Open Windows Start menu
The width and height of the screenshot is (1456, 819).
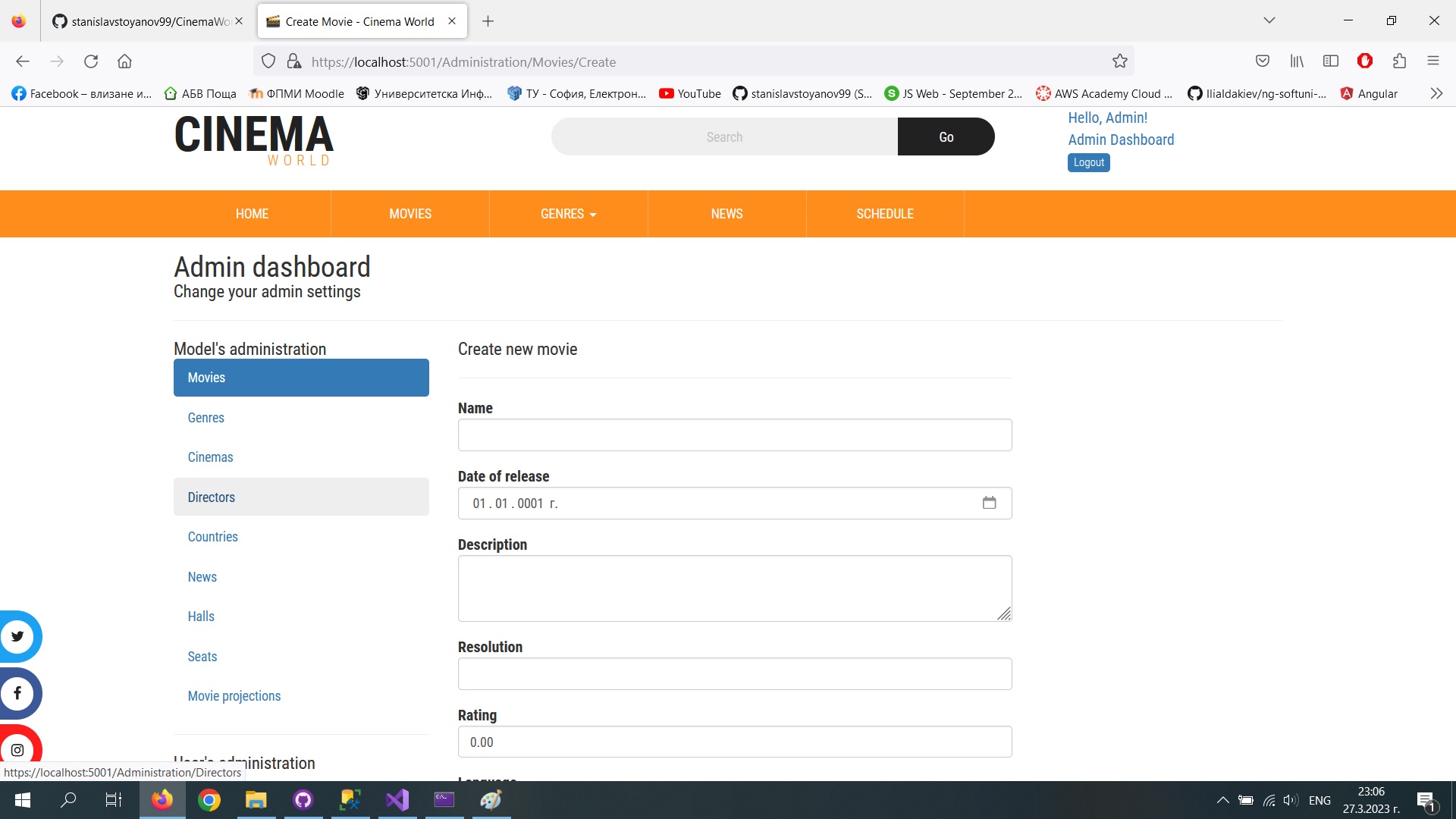(x=23, y=800)
